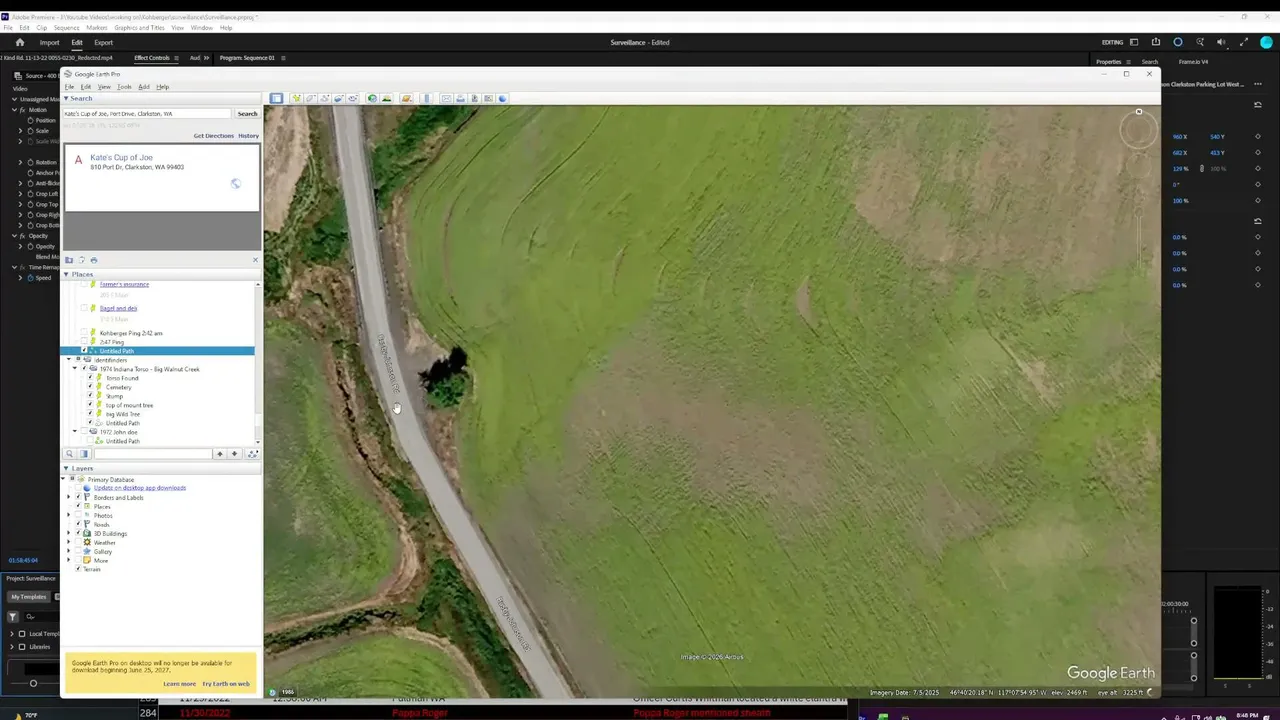Click the search address input field

click(147, 114)
